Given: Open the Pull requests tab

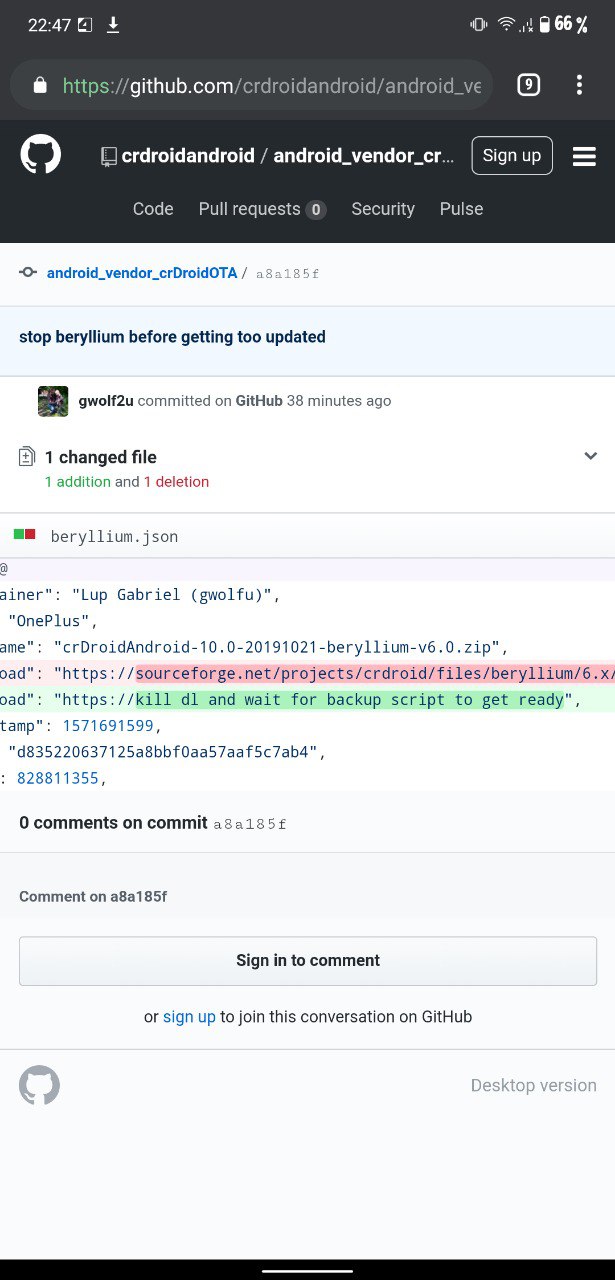Looking at the screenshot, I should 262,209.
